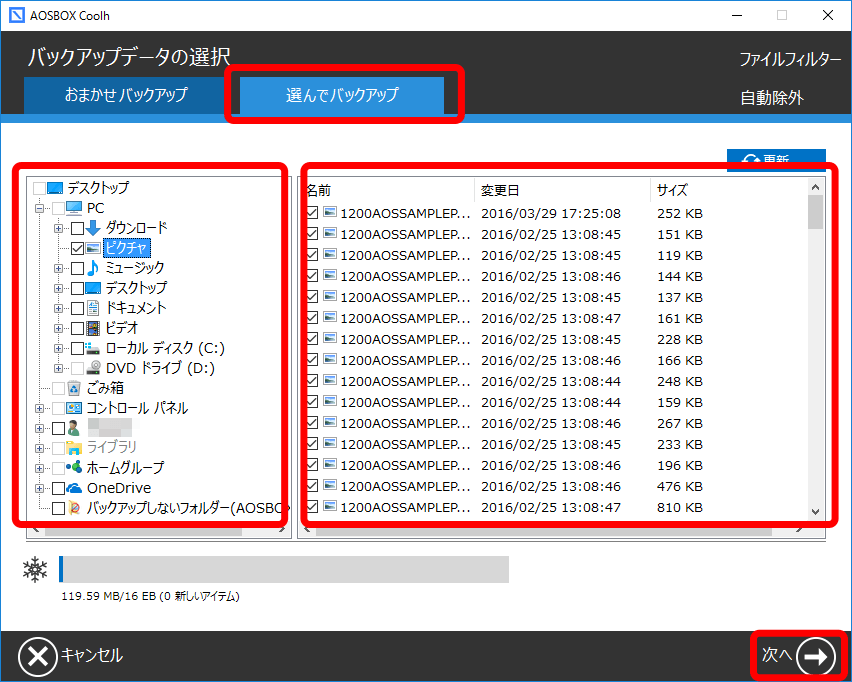Click the Recycle Bin icon in tree
The width and height of the screenshot is (852, 682).
tap(74, 388)
